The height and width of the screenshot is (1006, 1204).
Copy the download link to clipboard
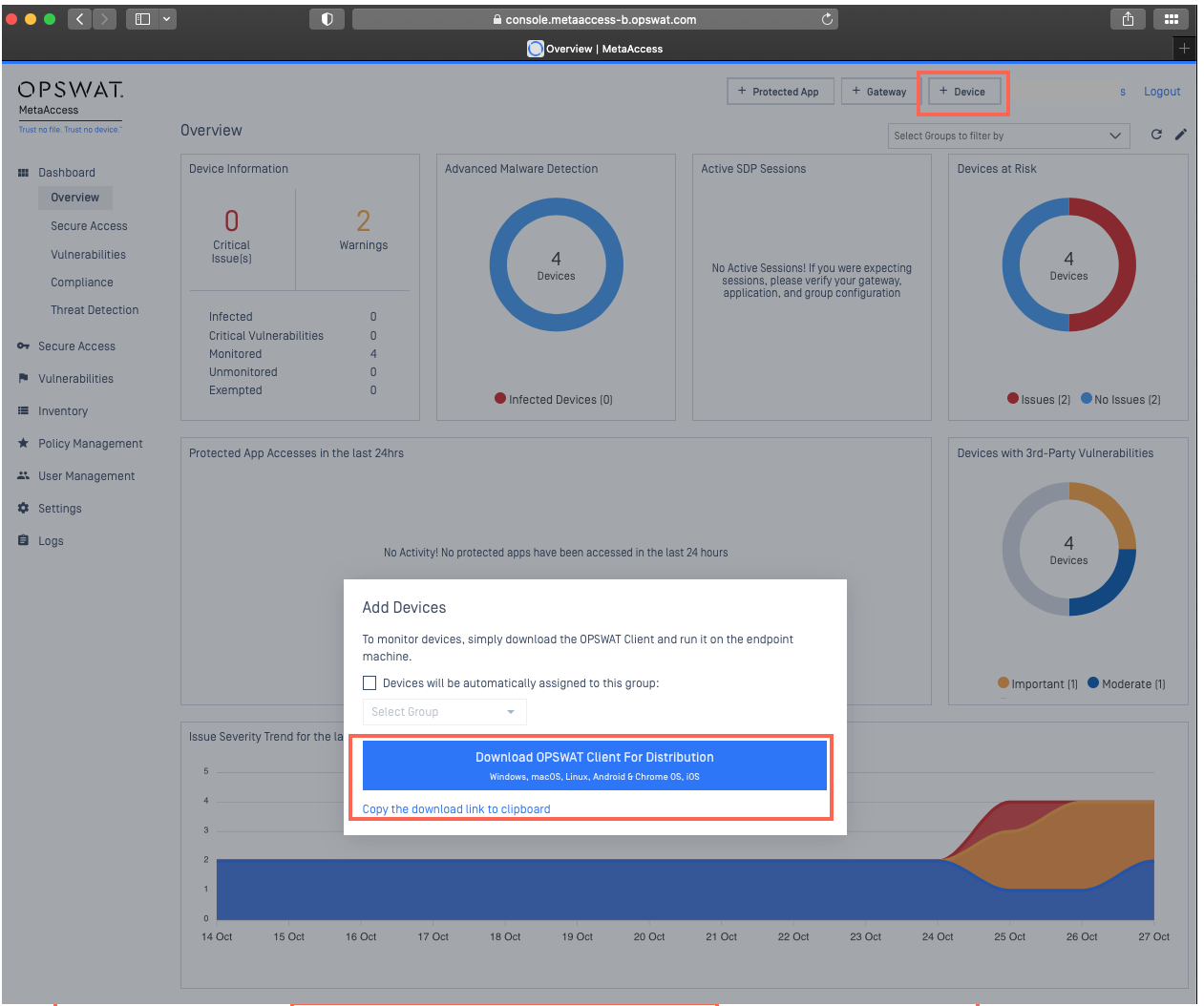pos(456,809)
